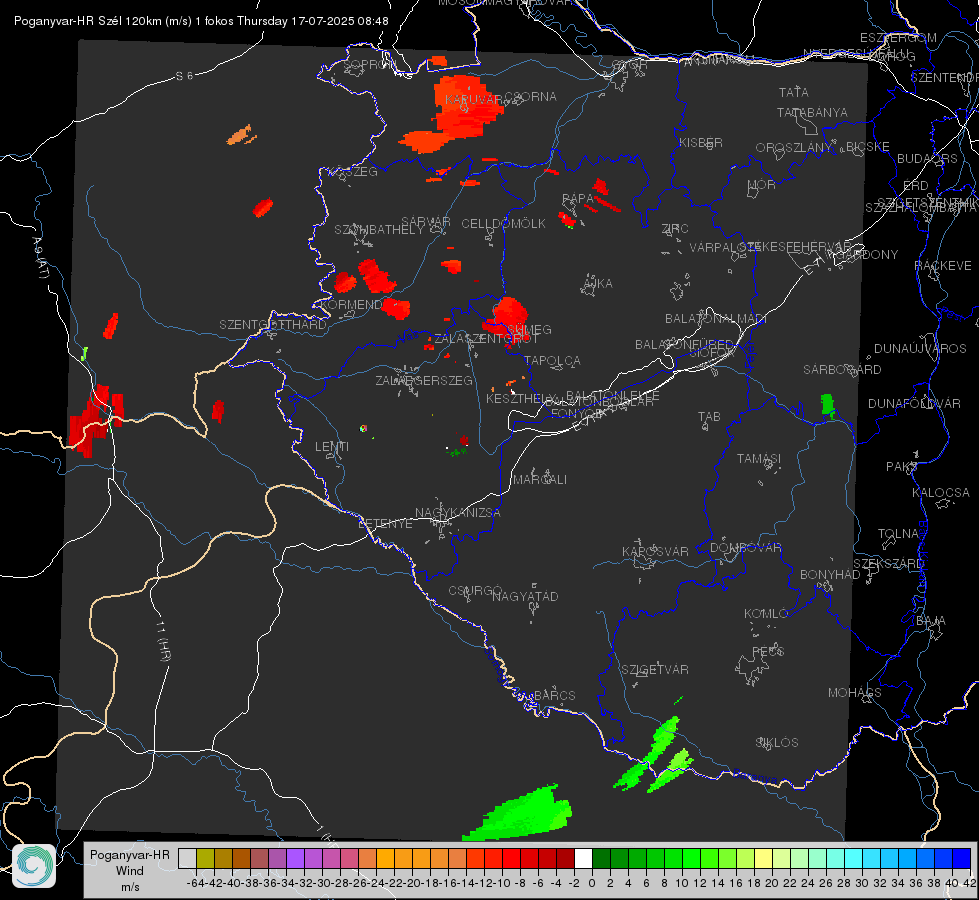Image resolution: width=979 pixels, height=900 pixels.
Task: Click the KORMEND label
Action: (351, 305)
